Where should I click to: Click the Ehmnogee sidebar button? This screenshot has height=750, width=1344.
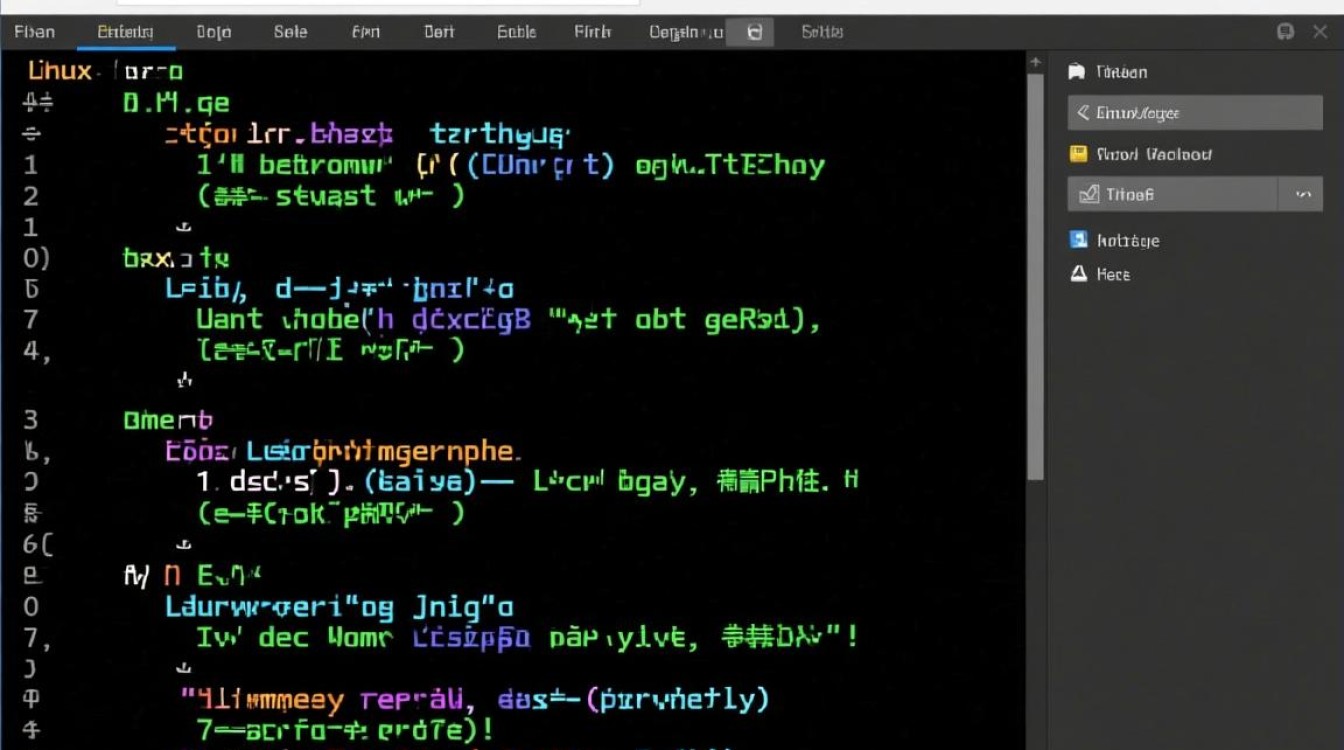[1194, 113]
